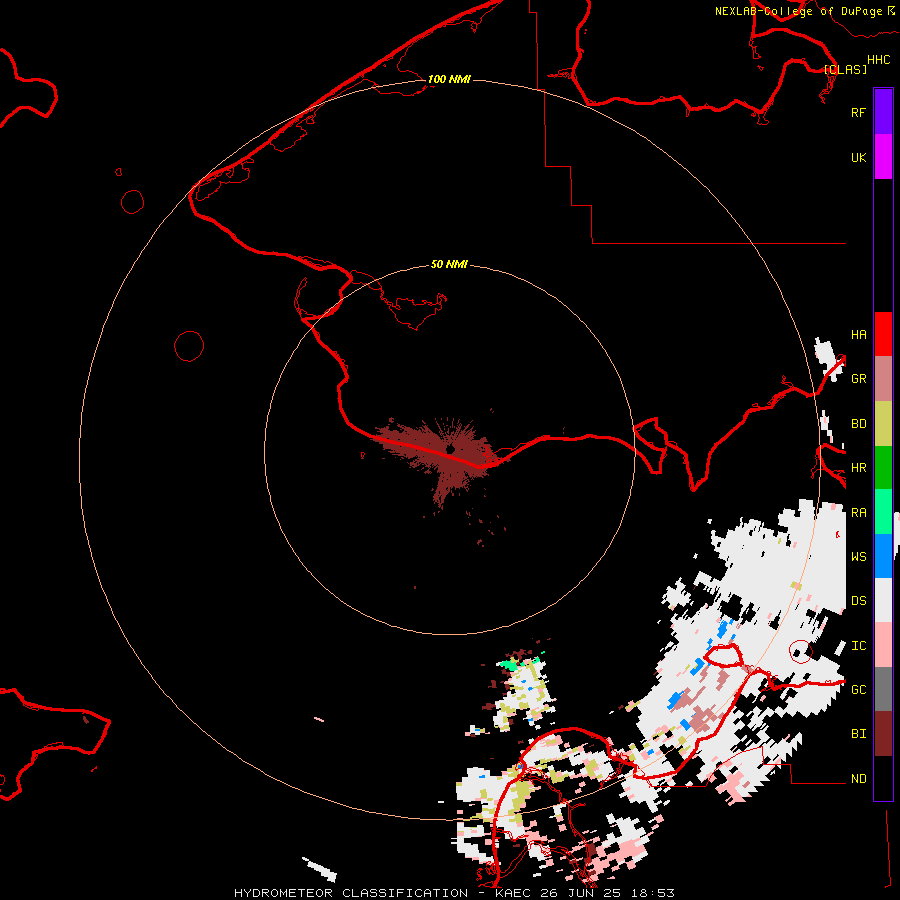Viewport: 900px width, 900px height.
Task: Click the RF purple legend swatch
Action: click(883, 112)
